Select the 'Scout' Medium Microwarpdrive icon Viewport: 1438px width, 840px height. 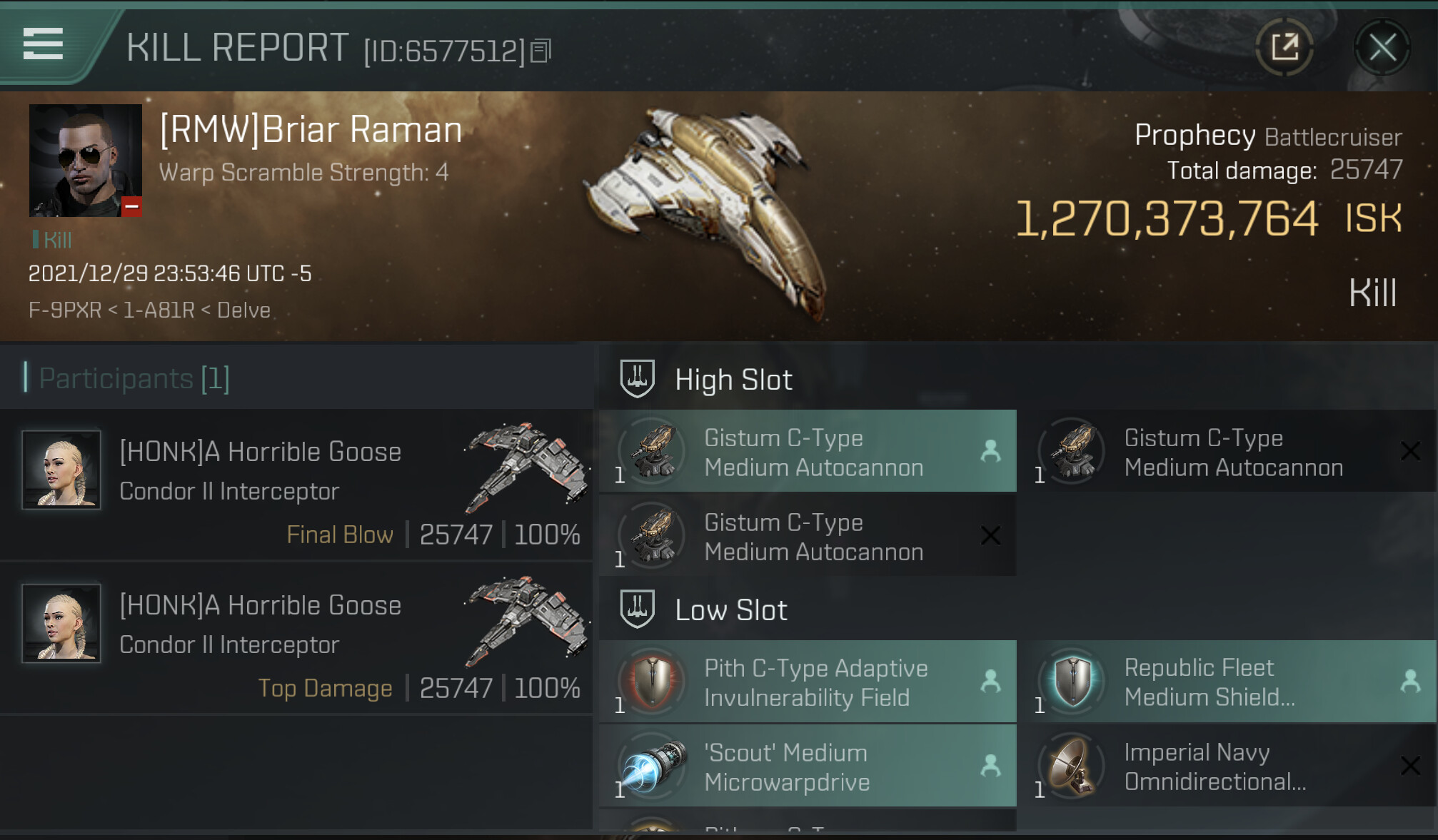pos(653,766)
